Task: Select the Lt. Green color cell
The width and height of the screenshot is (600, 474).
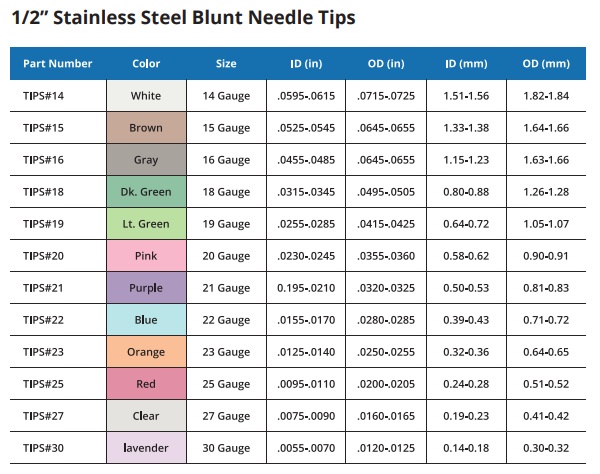Action: click(146, 224)
